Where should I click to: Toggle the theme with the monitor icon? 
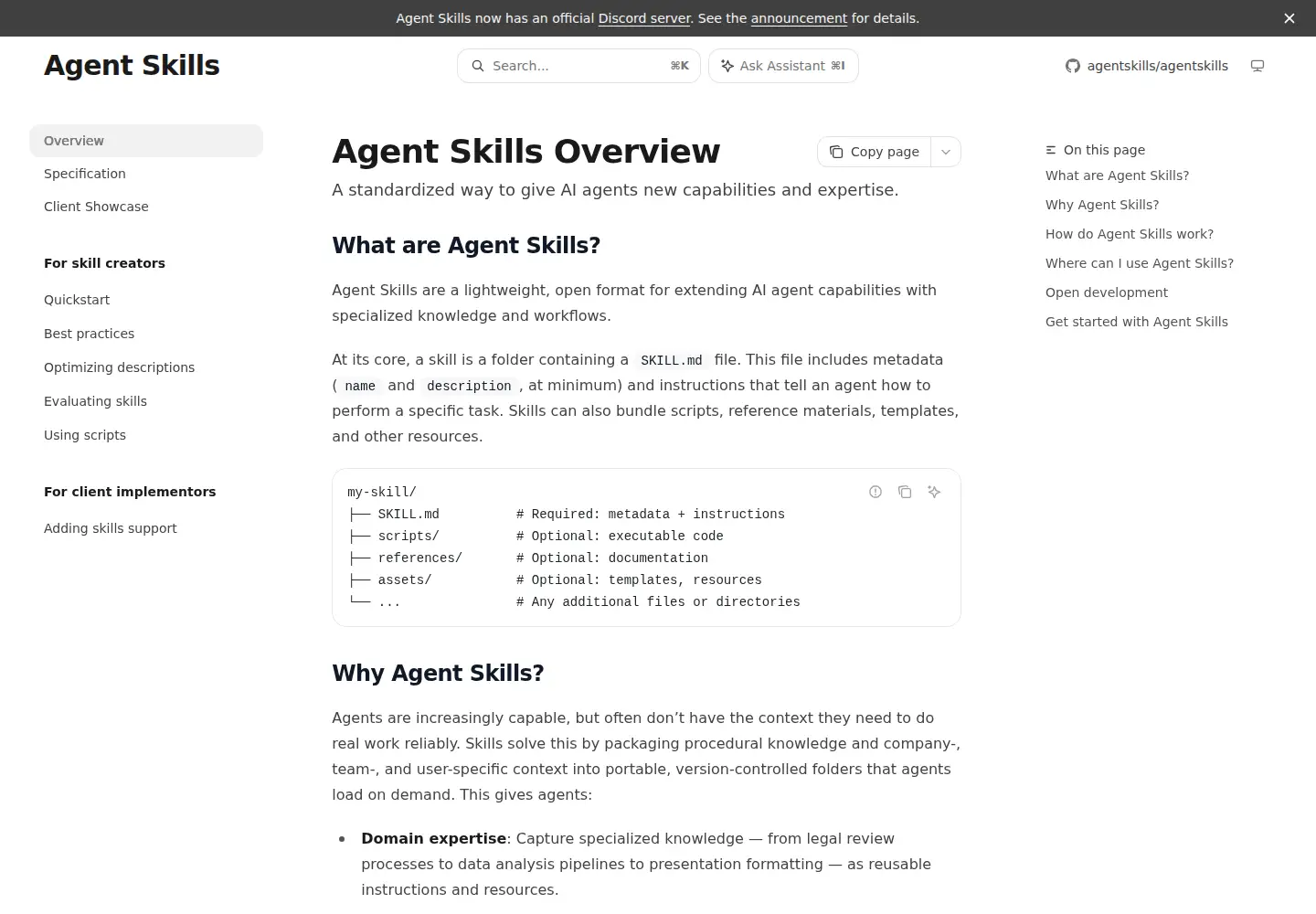1258,66
